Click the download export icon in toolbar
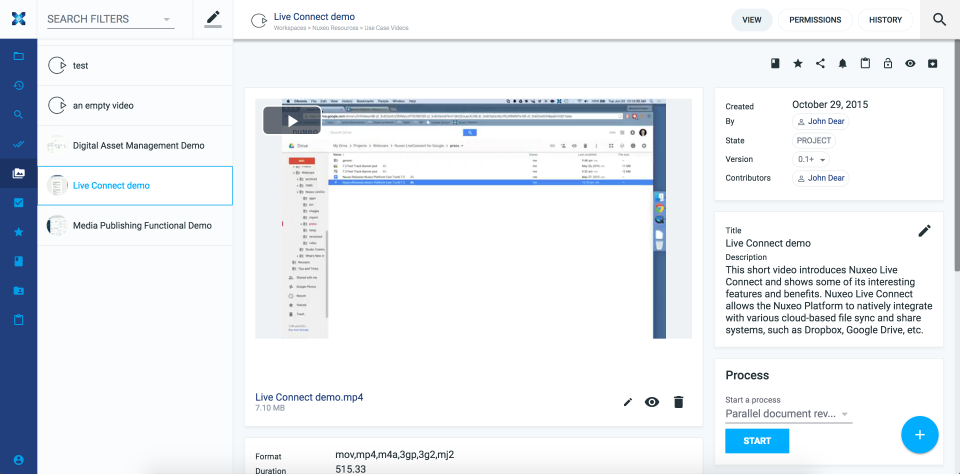This screenshot has height=474, width=960. point(932,63)
